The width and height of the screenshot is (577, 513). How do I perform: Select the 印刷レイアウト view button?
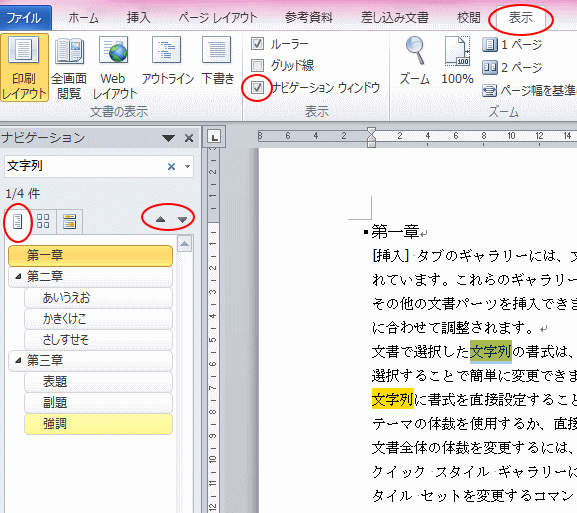(24, 68)
